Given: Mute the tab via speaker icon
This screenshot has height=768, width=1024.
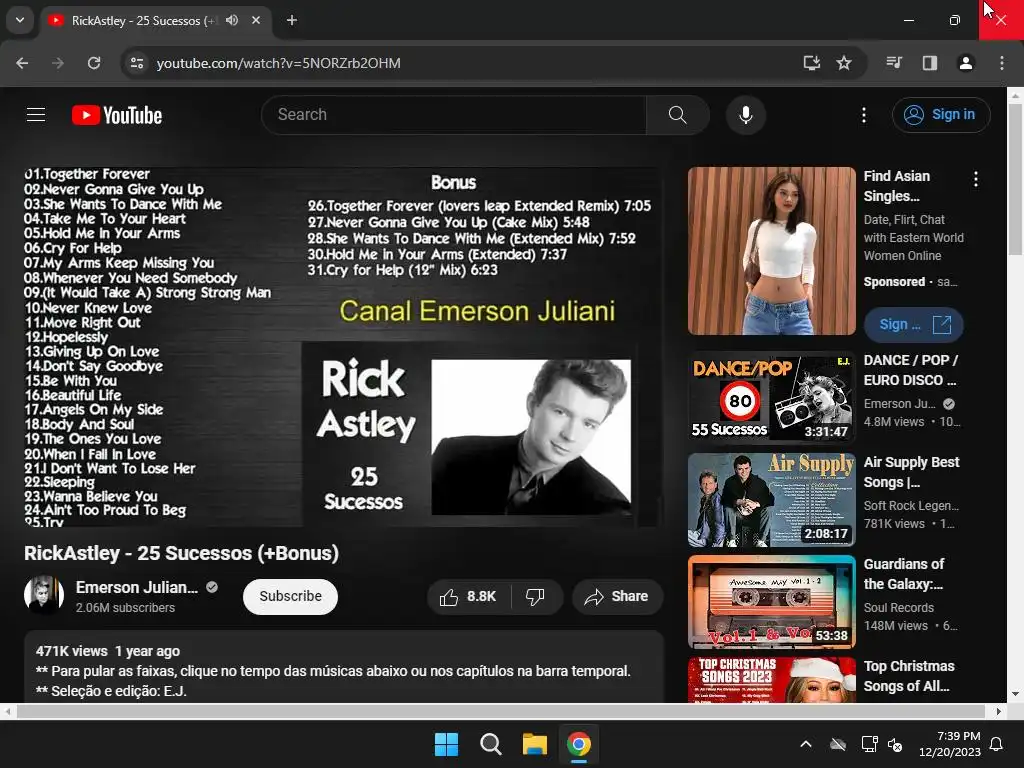Looking at the screenshot, I should coord(232,20).
